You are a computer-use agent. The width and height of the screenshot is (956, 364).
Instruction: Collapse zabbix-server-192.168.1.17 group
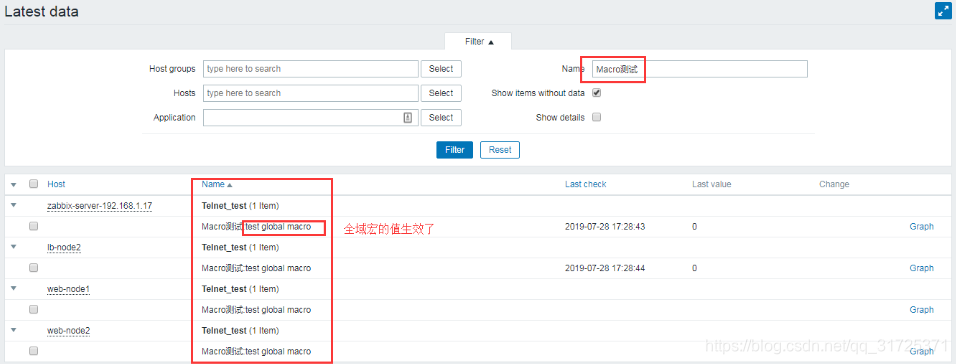[14, 205]
